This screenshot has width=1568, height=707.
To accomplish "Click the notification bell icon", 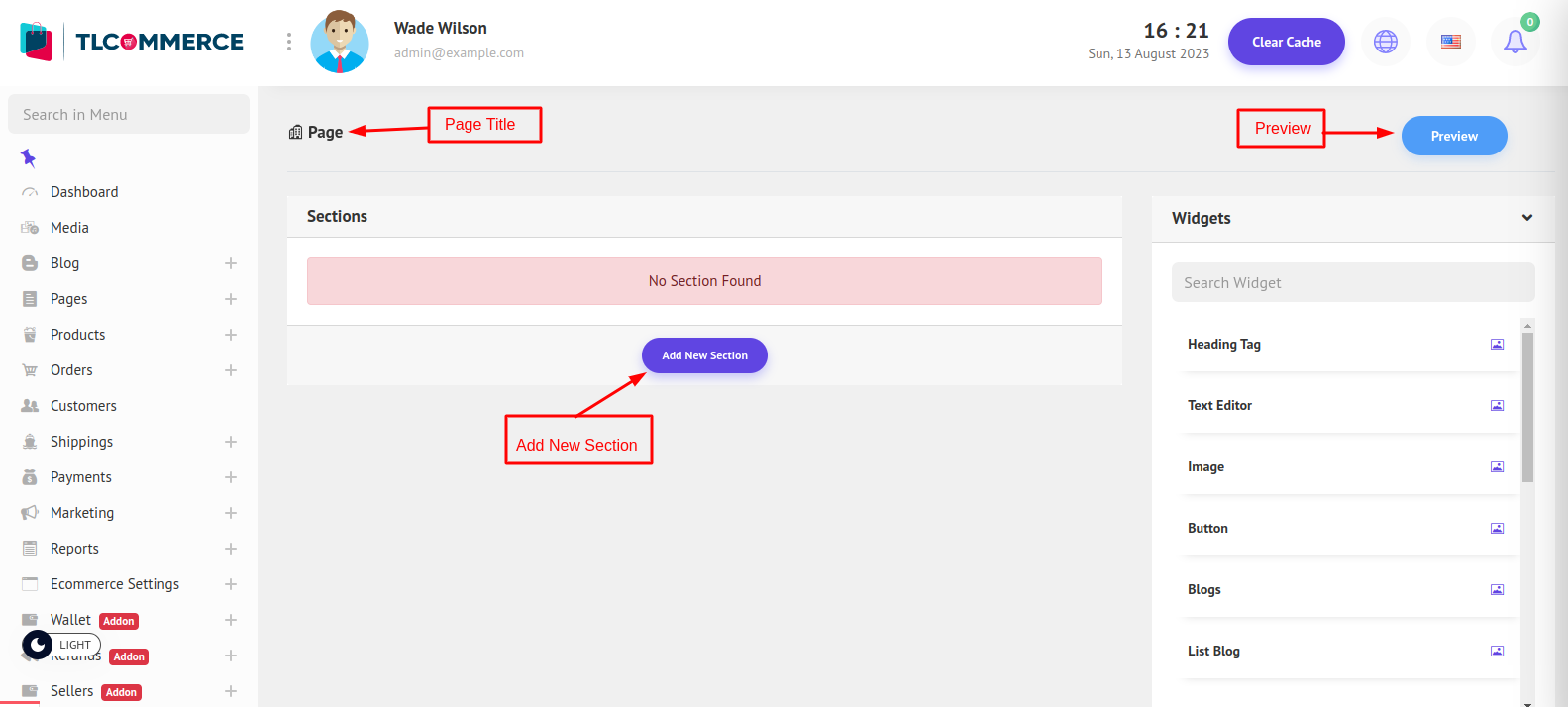I will pos(1515,42).
